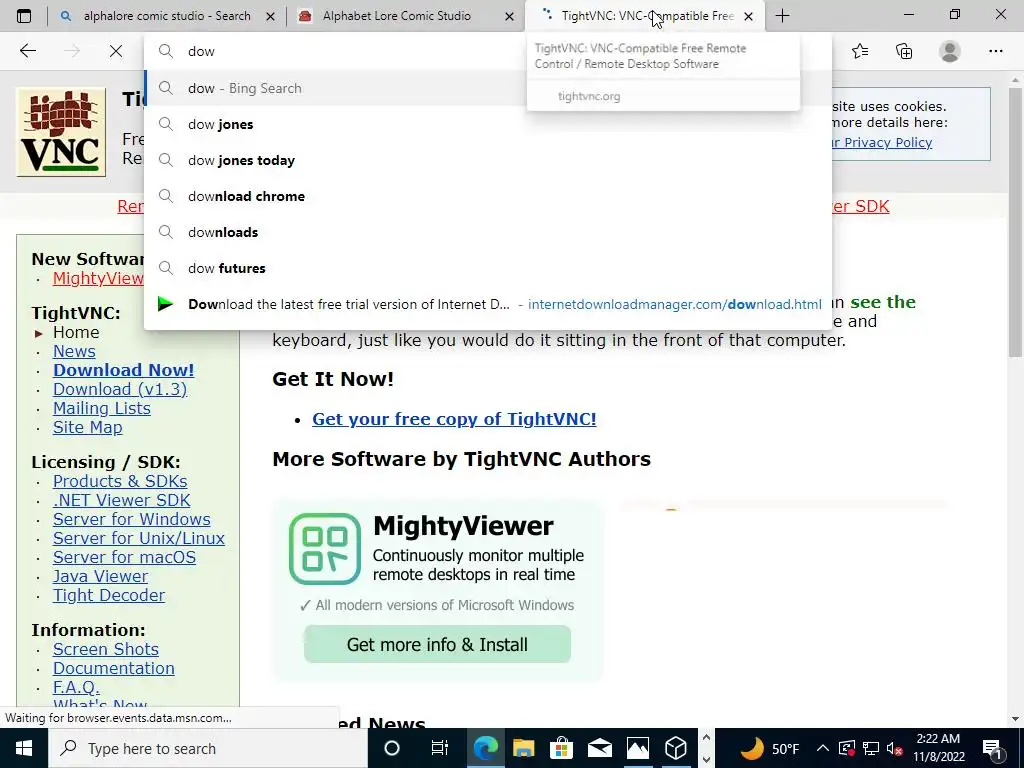Open Microsoft Store from the taskbar
The height and width of the screenshot is (768, 1024).
(561, 748)
